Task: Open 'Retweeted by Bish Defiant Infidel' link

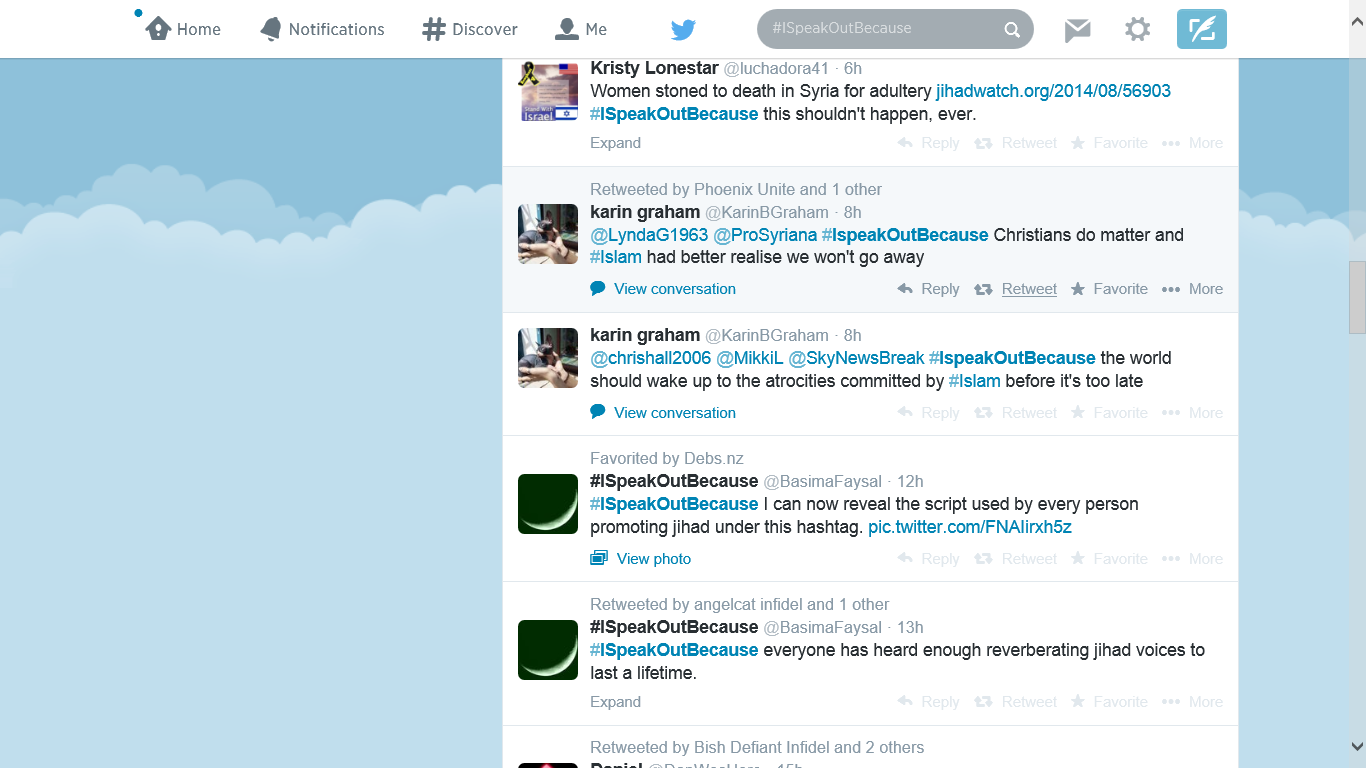Action: point(757,747)
